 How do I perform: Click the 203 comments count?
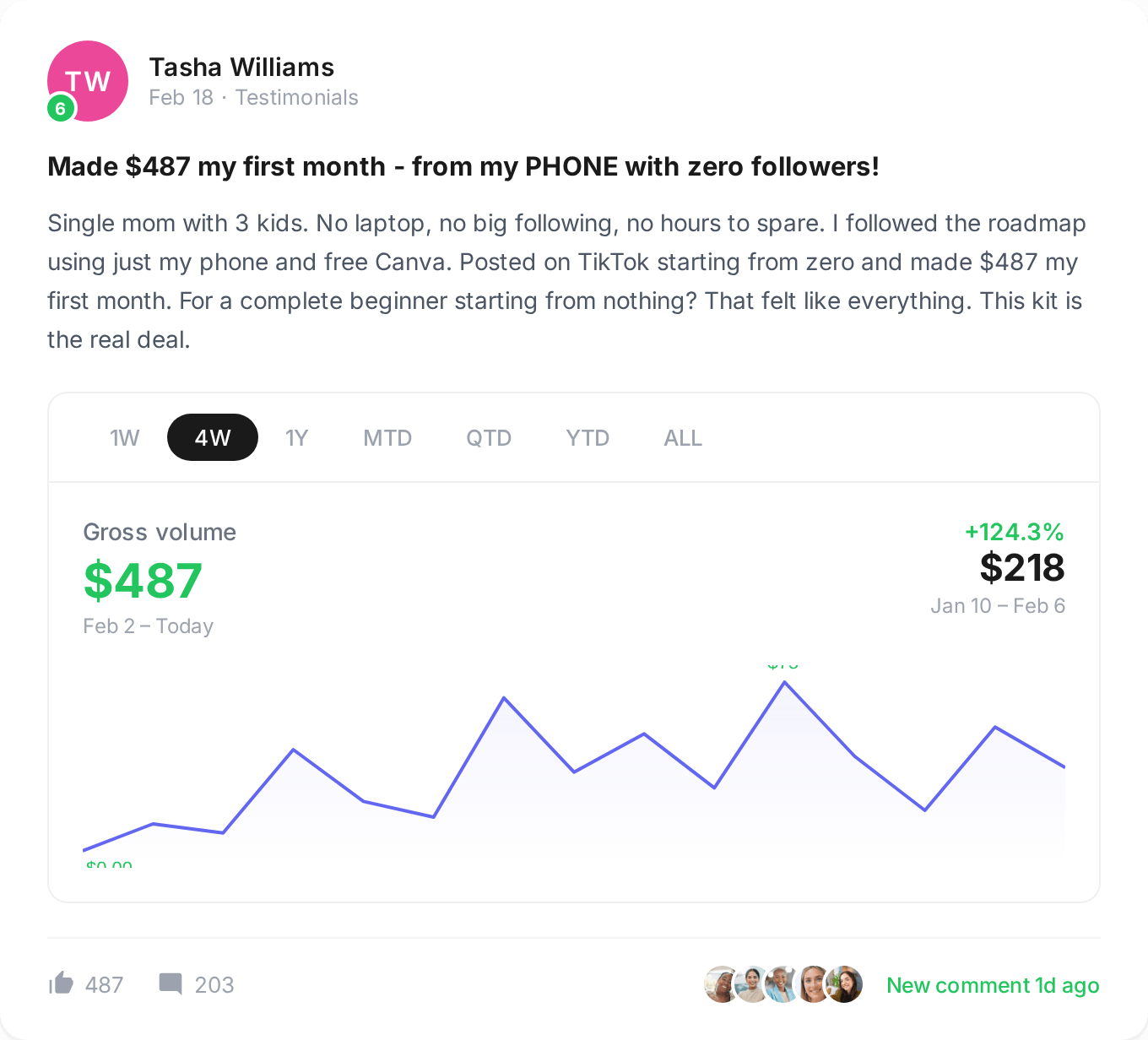(214, 985)
